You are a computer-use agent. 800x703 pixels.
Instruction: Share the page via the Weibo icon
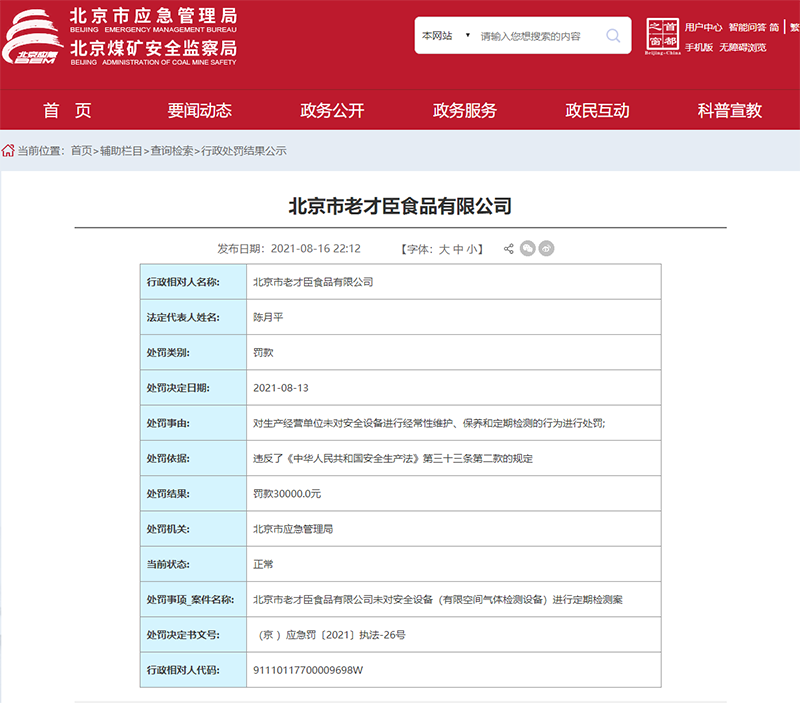pyautogui.click(x=546, y=248)
